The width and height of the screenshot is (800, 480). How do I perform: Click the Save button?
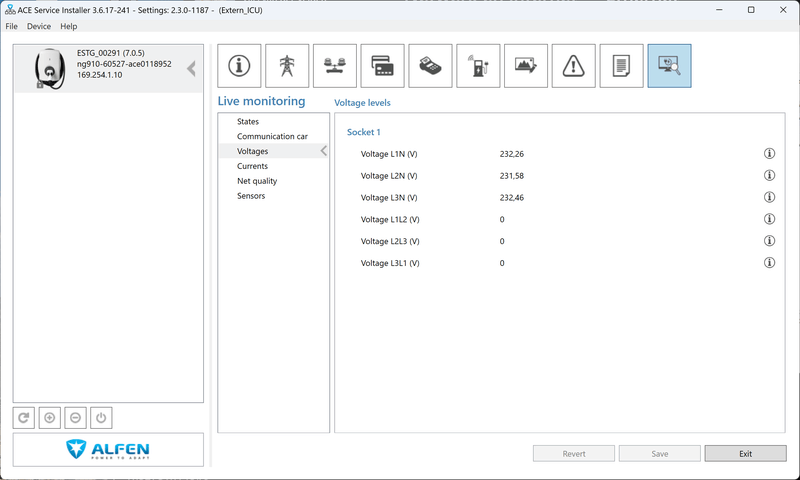(660, 453)
